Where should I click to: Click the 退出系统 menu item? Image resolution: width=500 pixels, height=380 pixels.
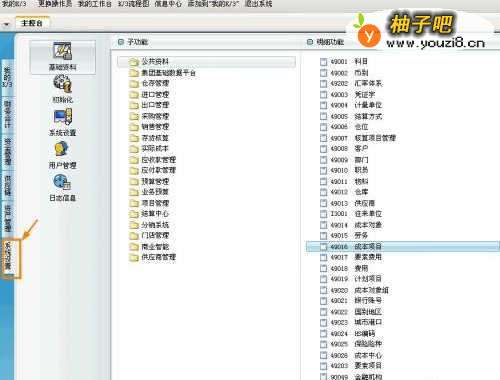click(258, 4)
